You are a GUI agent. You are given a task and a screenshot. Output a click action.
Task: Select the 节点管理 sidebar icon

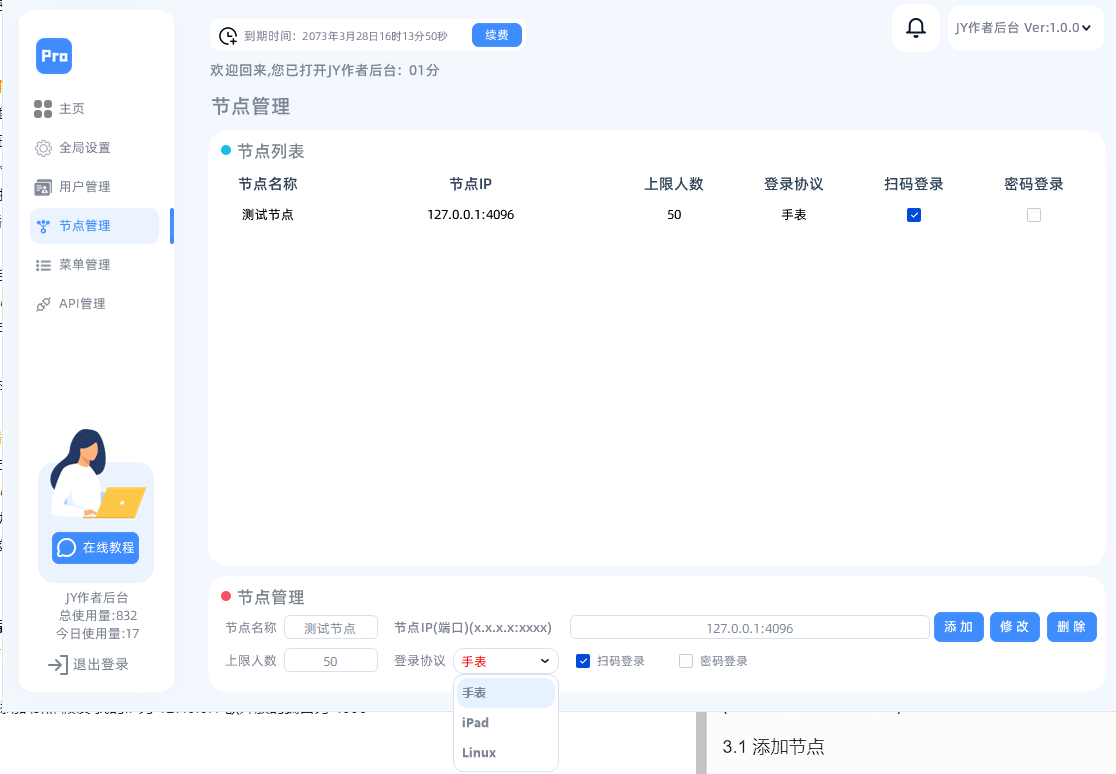(x=42, y=226)
